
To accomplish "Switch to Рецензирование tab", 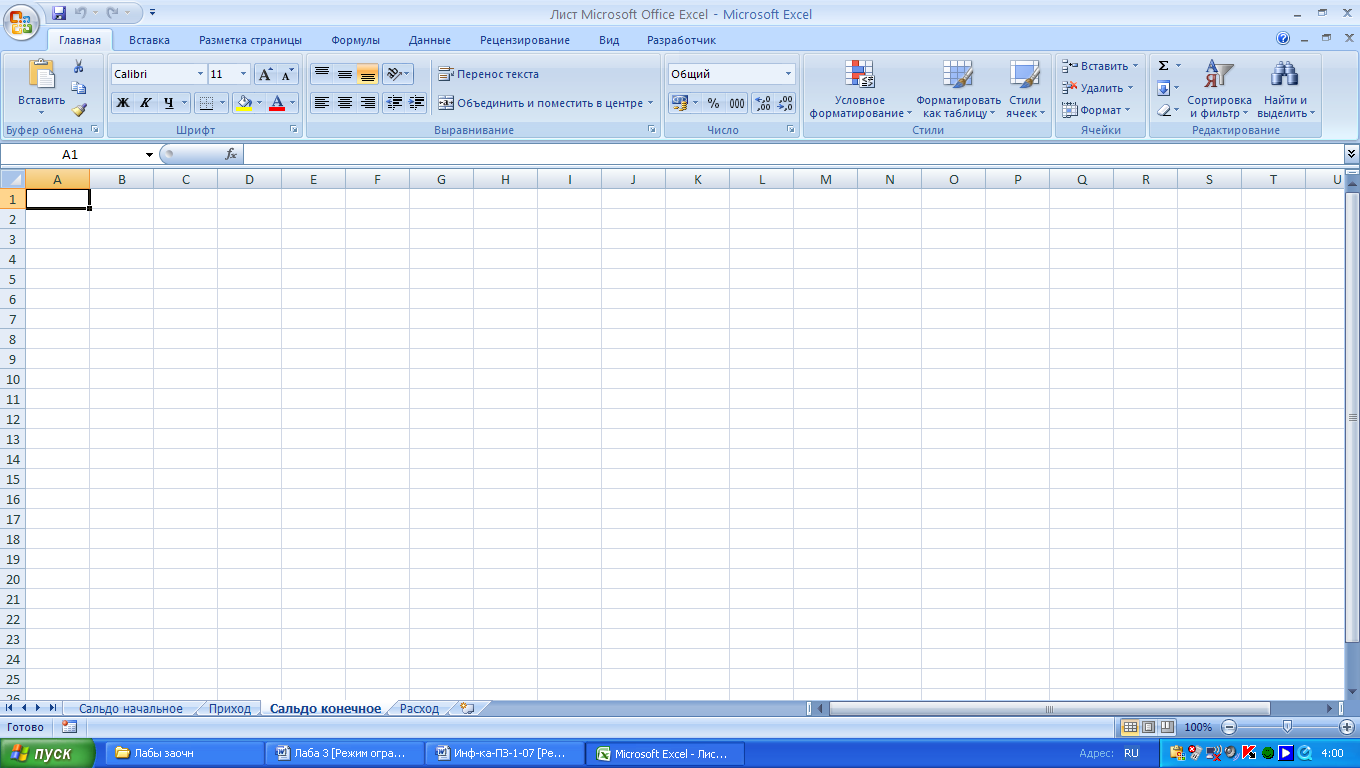I will (525, 41).
